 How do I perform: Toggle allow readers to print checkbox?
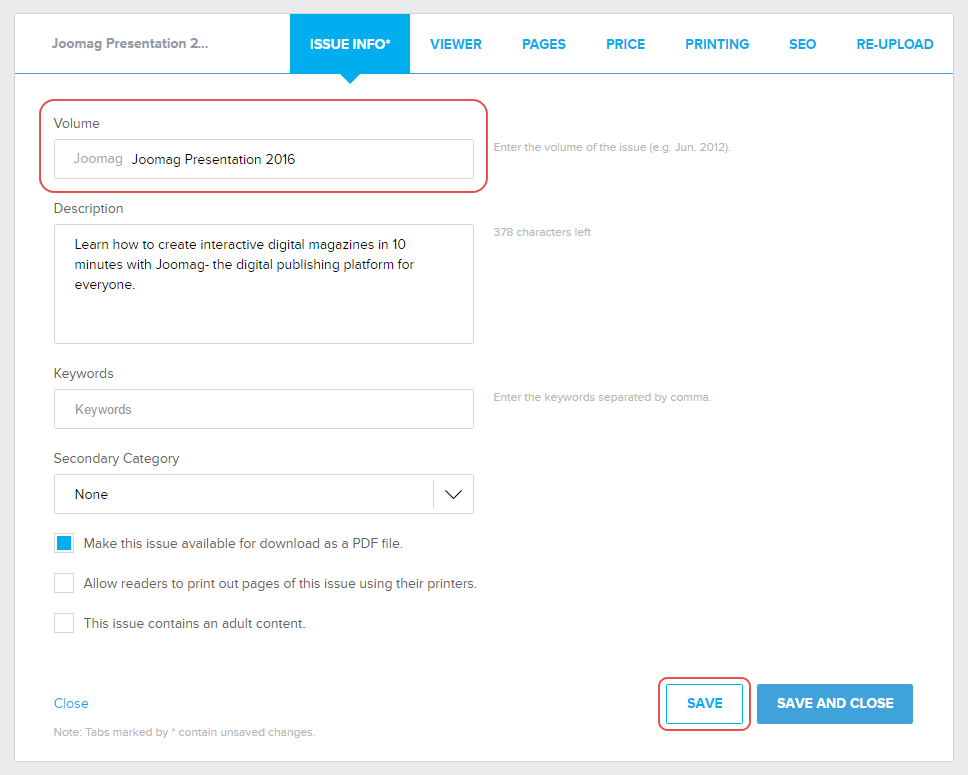[64, 583]
